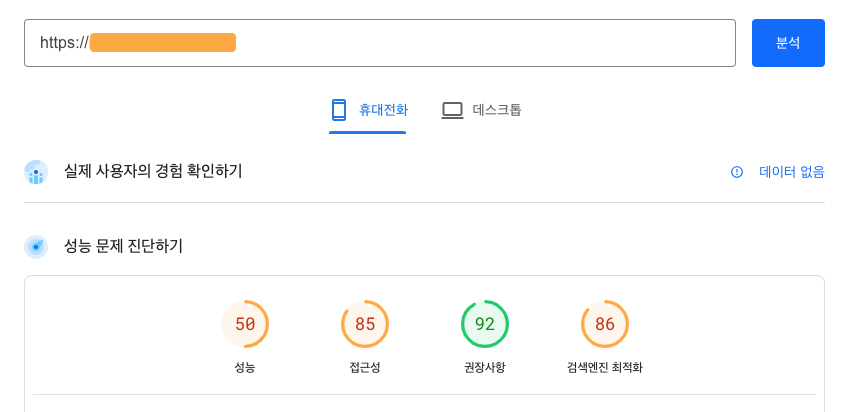Switch to the 데스크톱 desktop tab
The height and width of the screenshot is (412, 847).
(x=481, y=111)
